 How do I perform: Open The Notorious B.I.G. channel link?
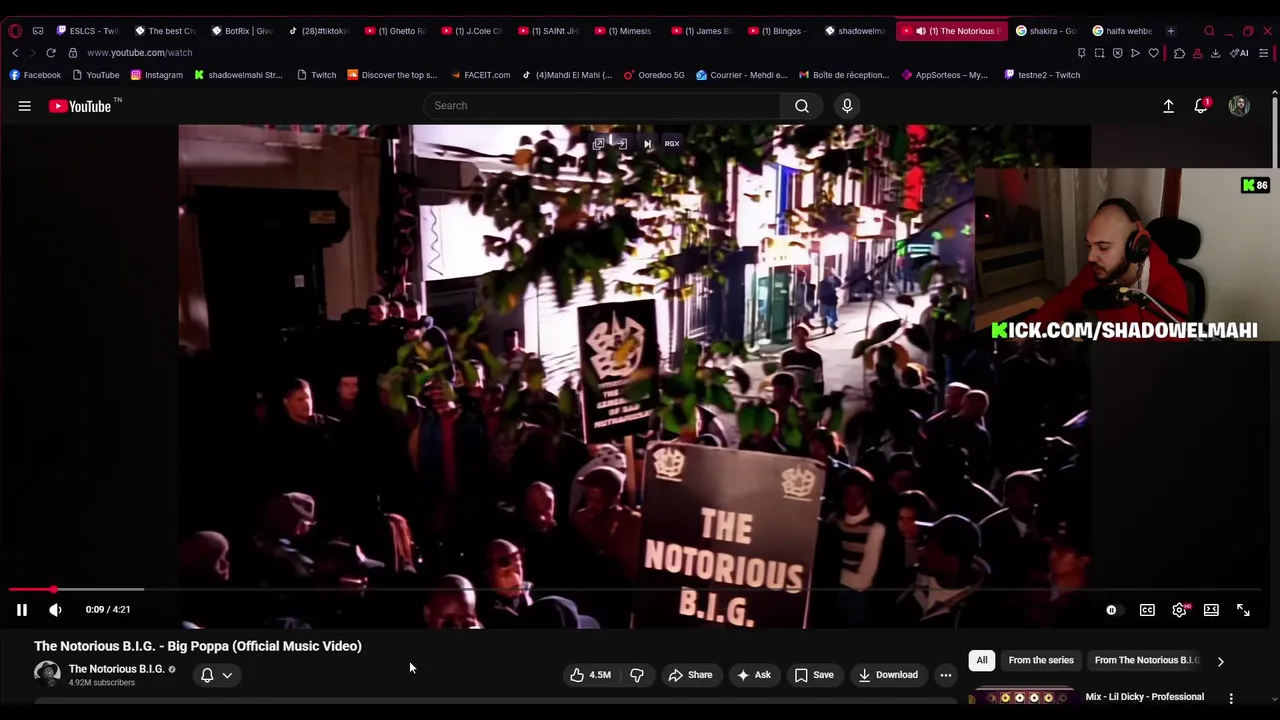[x=116, y=669]
